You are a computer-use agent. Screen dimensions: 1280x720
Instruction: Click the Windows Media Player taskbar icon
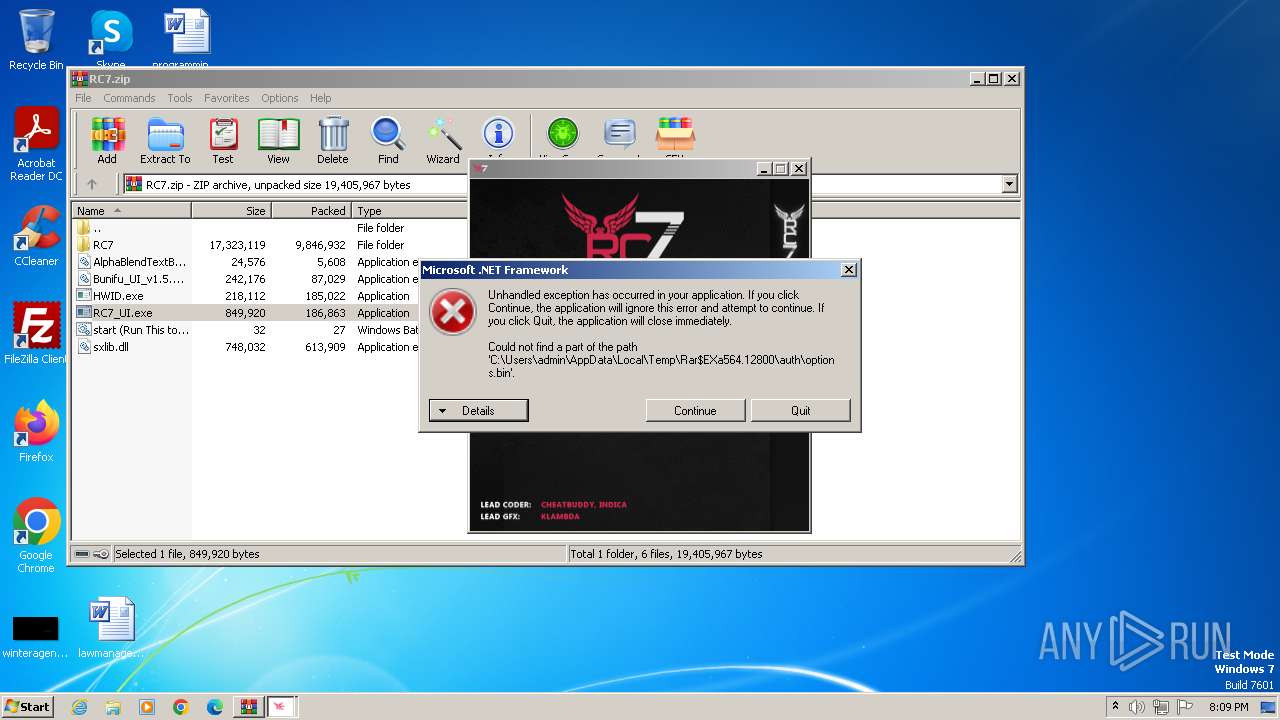[147, 707]
